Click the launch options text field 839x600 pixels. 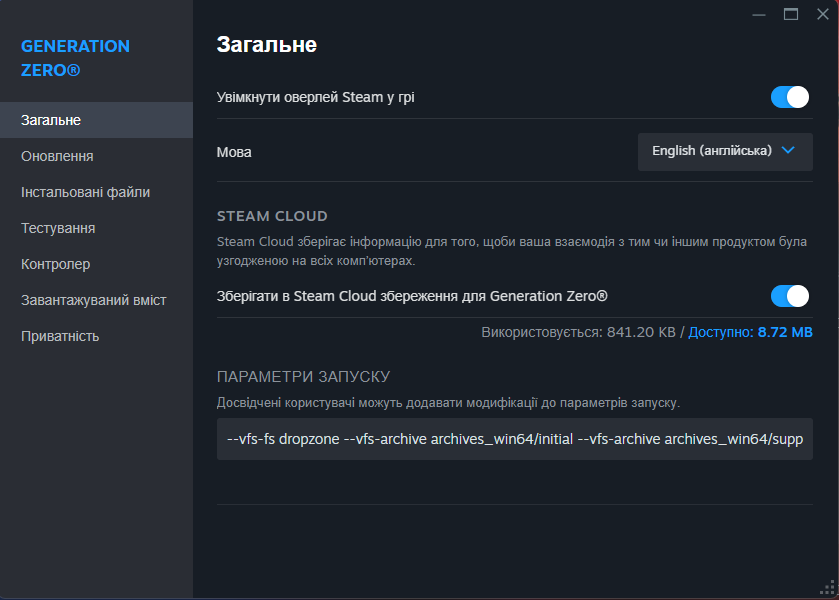pyautogui.click(x=515, y=439)
